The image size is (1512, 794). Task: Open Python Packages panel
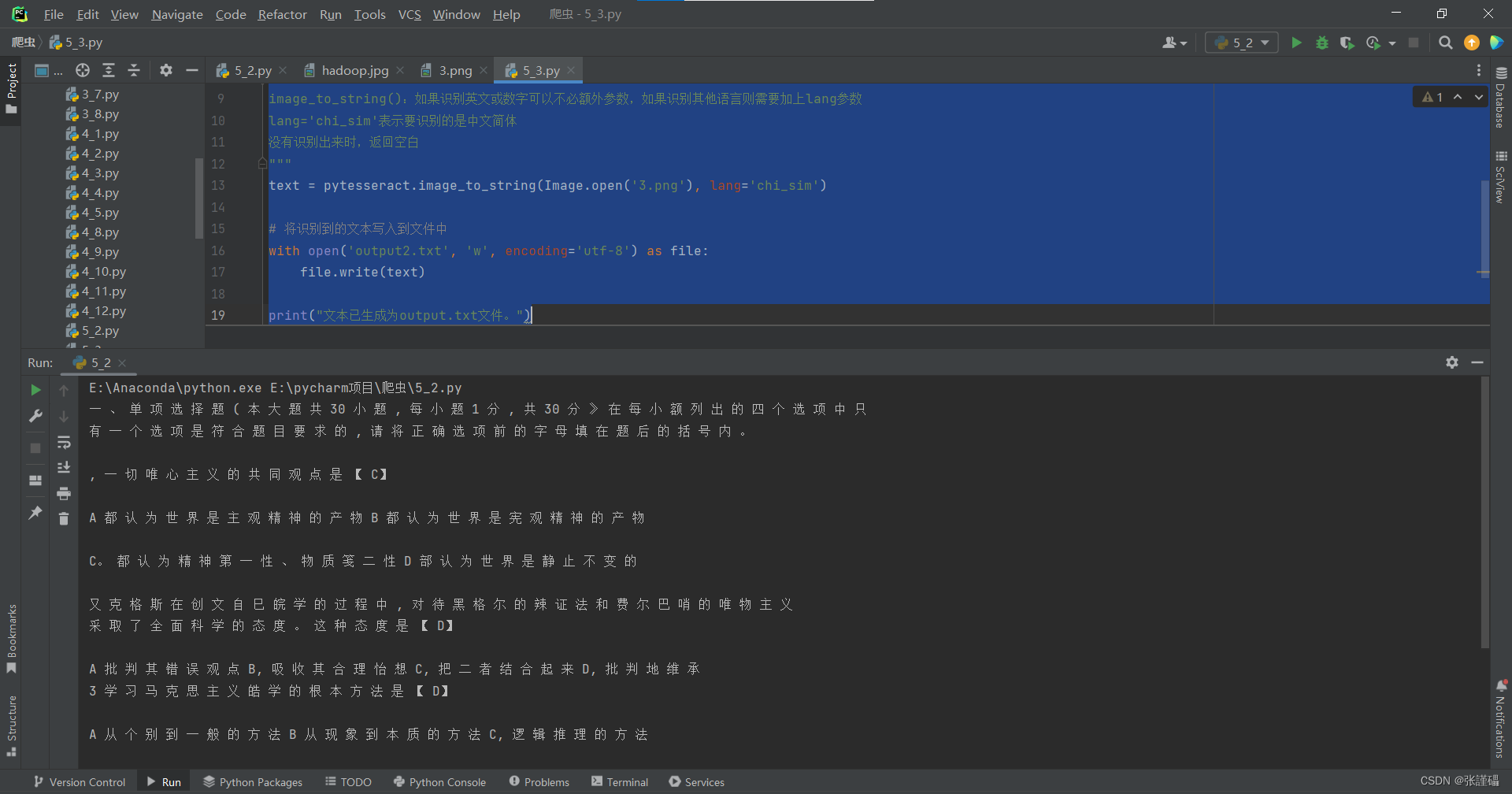[x=252, y=781]
